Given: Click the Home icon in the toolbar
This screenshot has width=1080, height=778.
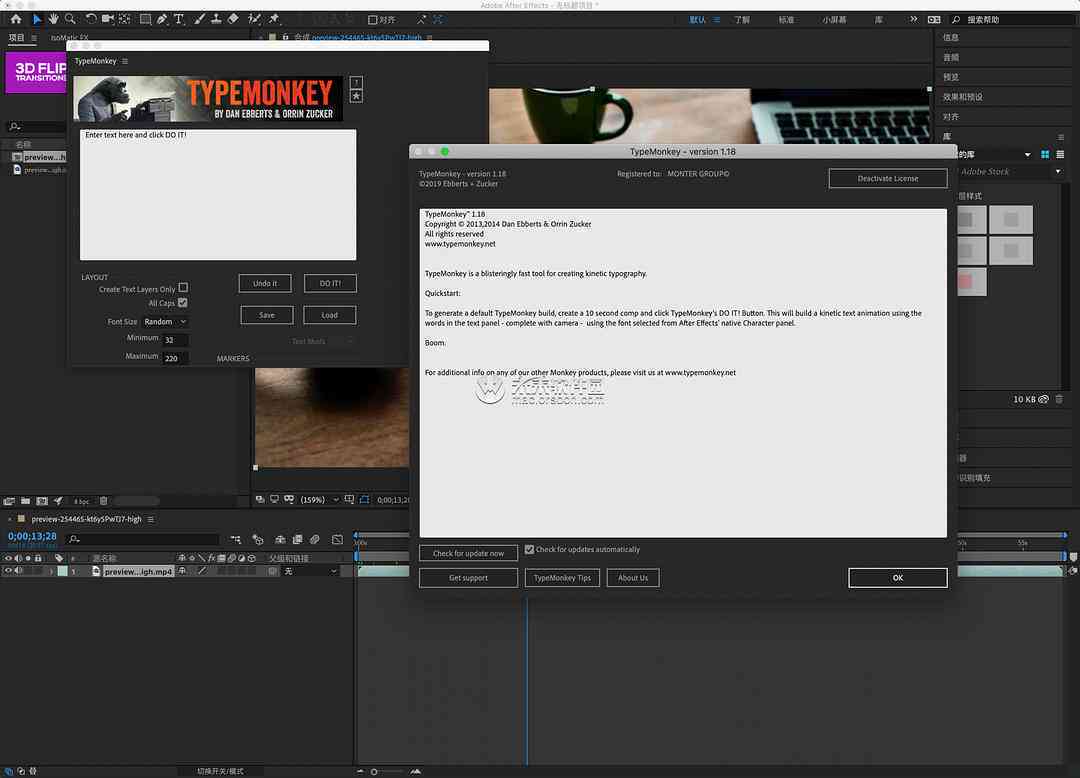Looking at the screenshot, I should coord(16,19).
